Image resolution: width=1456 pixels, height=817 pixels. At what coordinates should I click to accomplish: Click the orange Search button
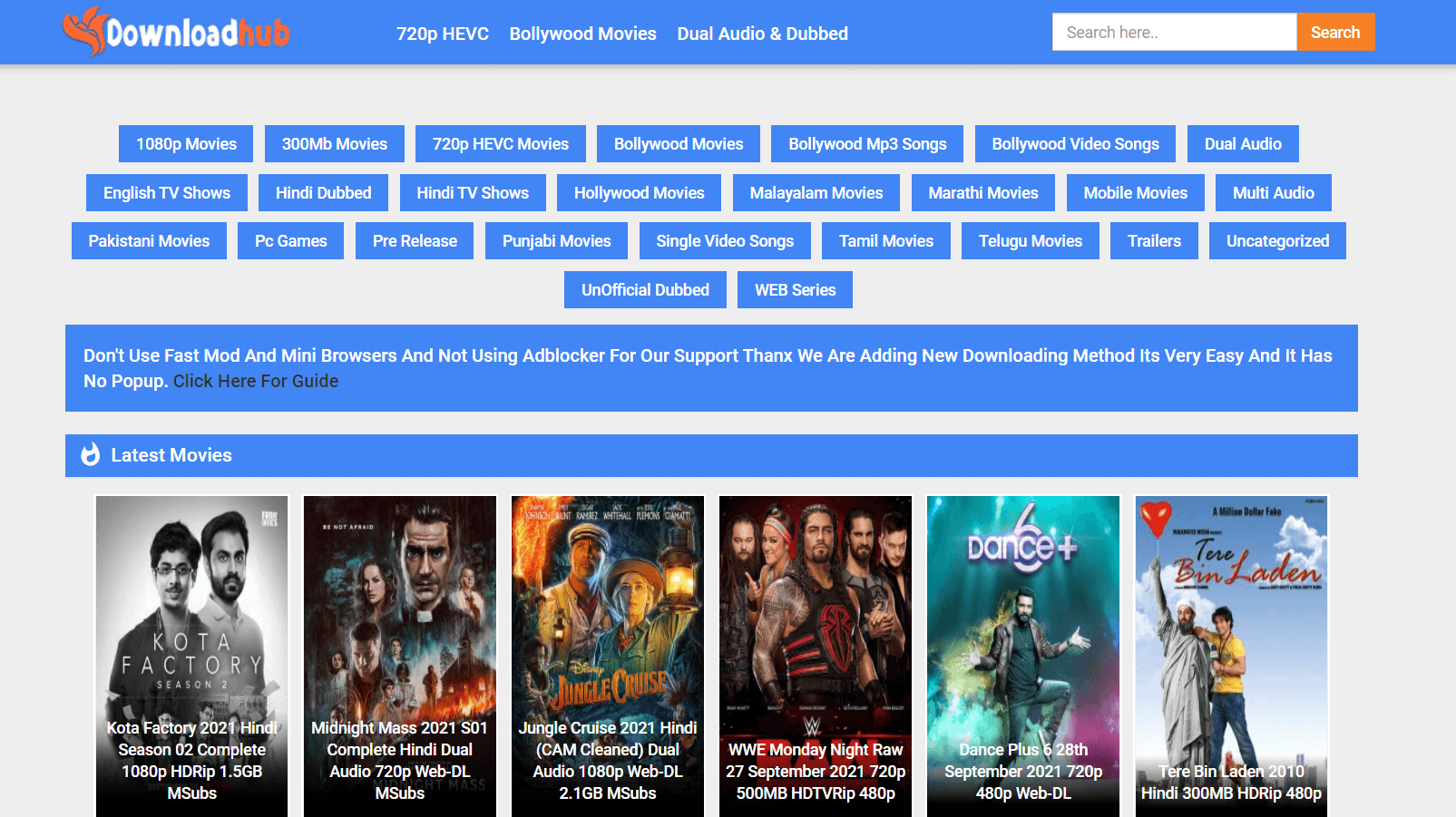pyautogui.click(x=1335, y=32)
